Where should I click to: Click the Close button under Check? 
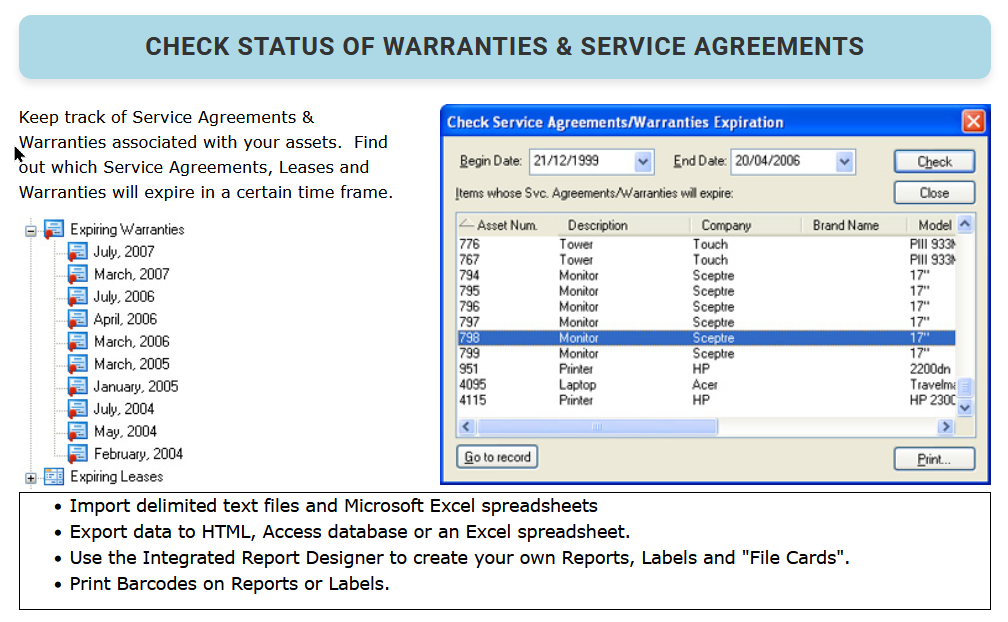click(x=934, y=193)
